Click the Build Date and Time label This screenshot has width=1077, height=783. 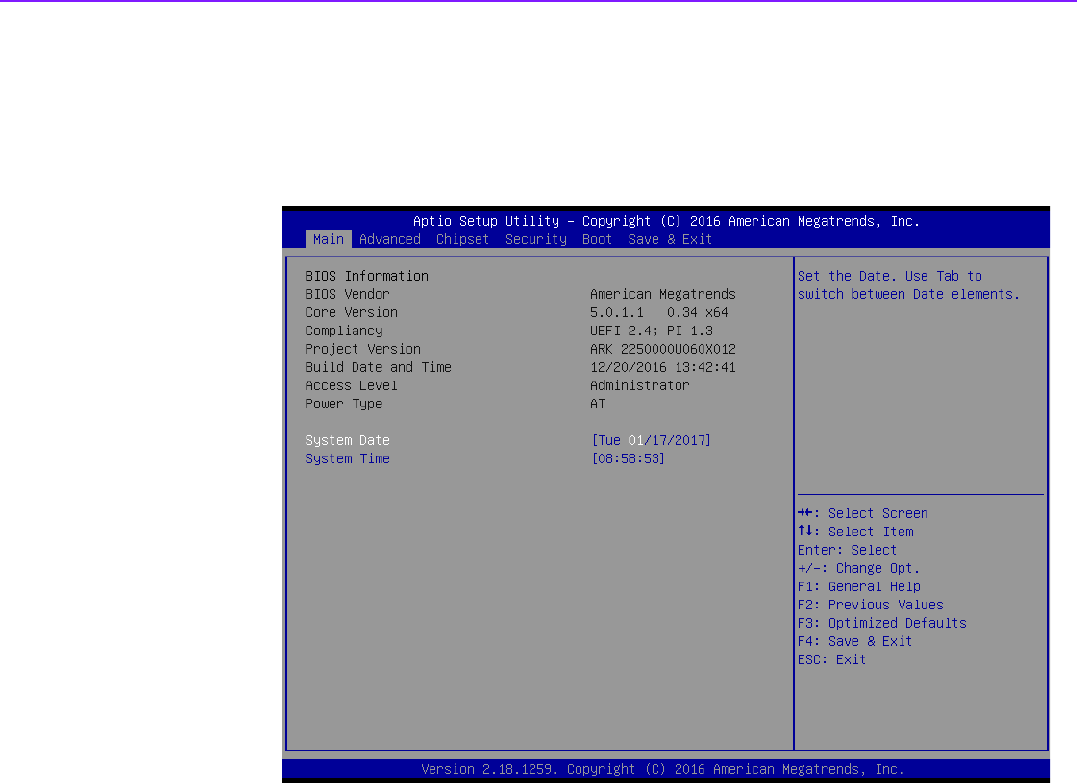tap(378, 367)
